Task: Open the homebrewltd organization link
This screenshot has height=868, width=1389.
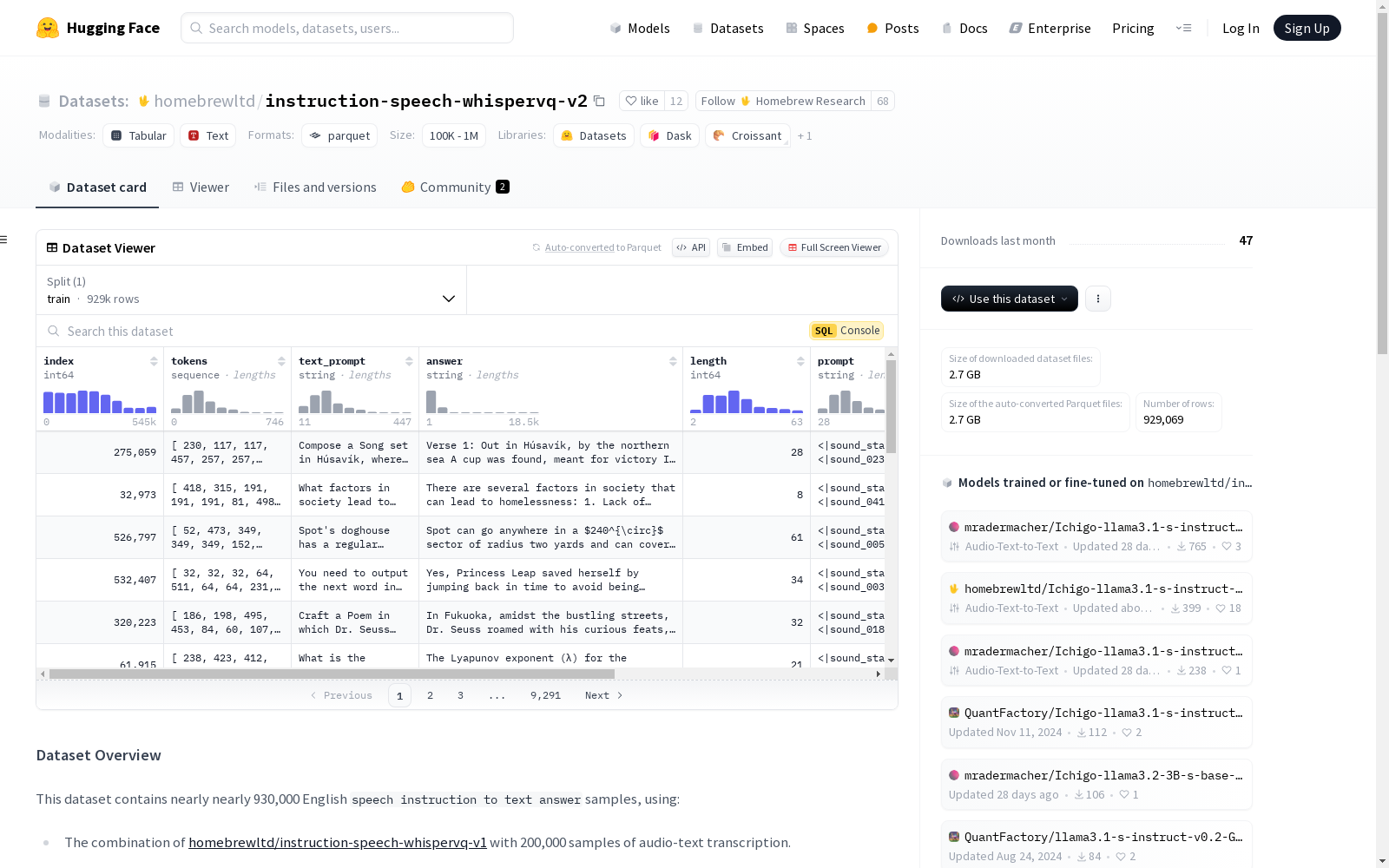Action: click(x=204, y=101)
